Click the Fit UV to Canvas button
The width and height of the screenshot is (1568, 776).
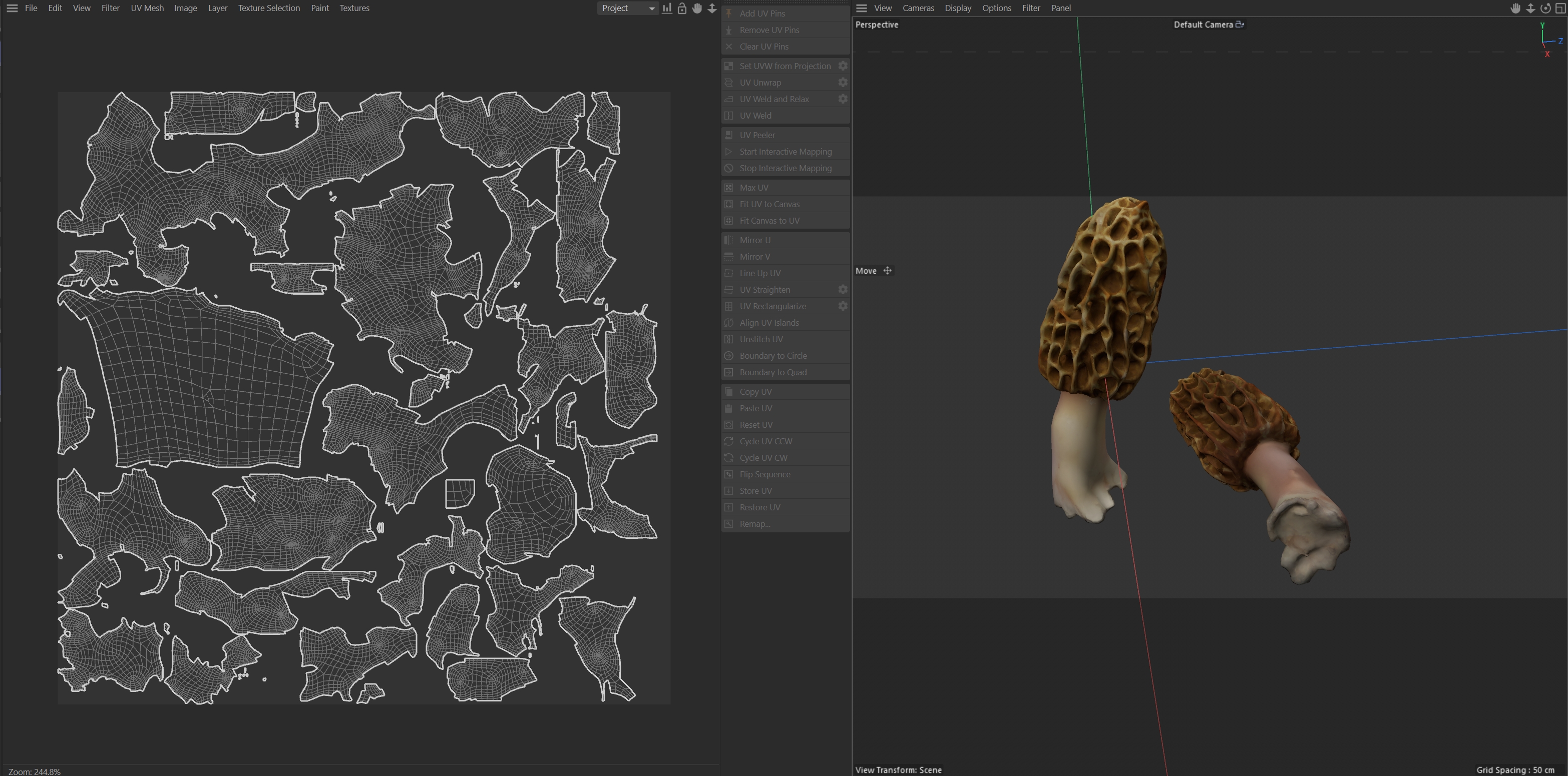click(x=769, y=204)
